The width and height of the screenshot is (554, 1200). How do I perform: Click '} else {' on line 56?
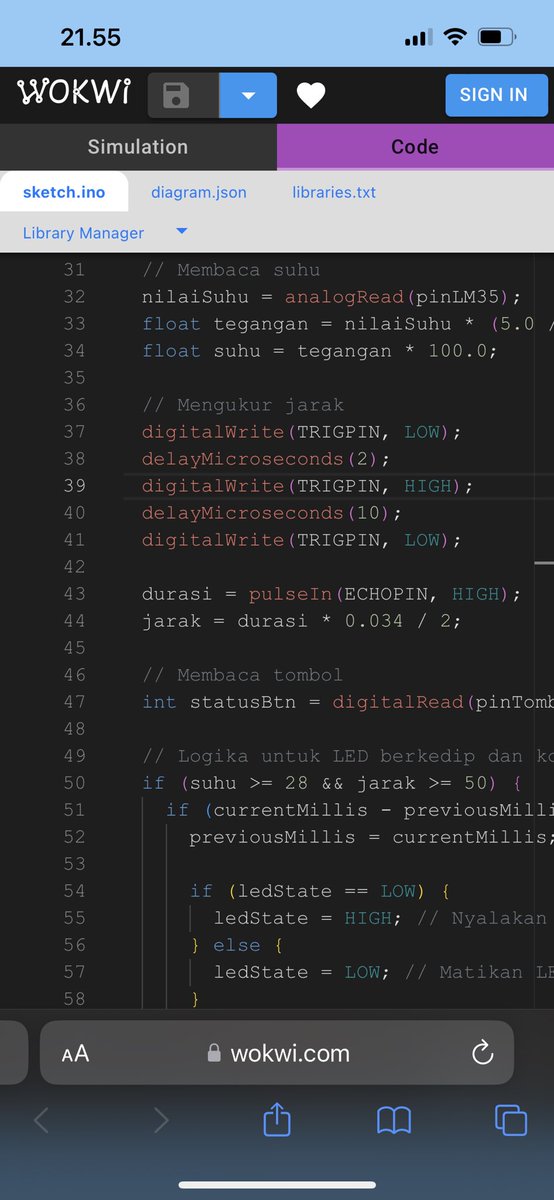point(237,945)
